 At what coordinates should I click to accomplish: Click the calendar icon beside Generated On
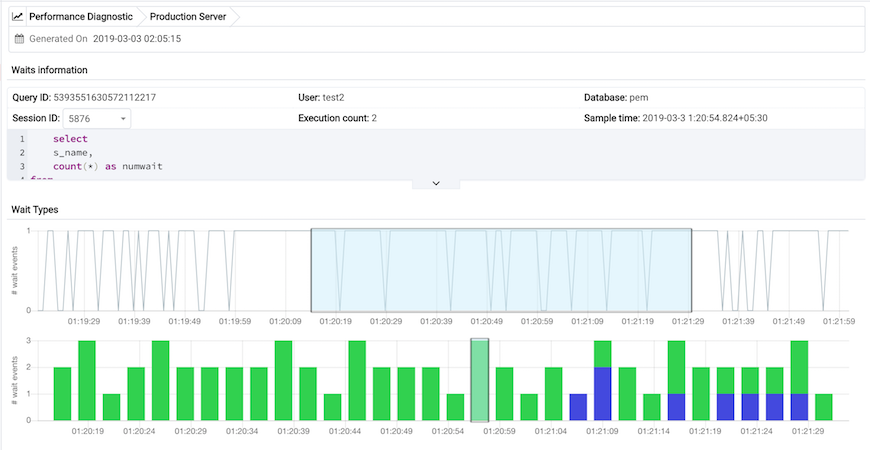pyautogui.click(x=19, y=39)
